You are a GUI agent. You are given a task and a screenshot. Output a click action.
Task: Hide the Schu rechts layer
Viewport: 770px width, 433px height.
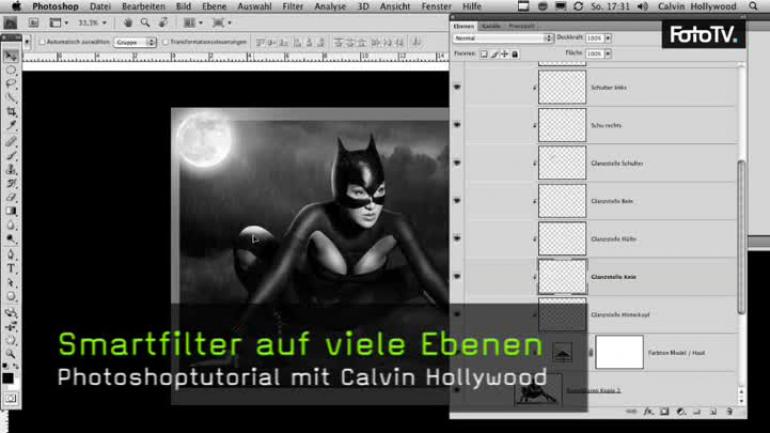click(x=457, y=125)
